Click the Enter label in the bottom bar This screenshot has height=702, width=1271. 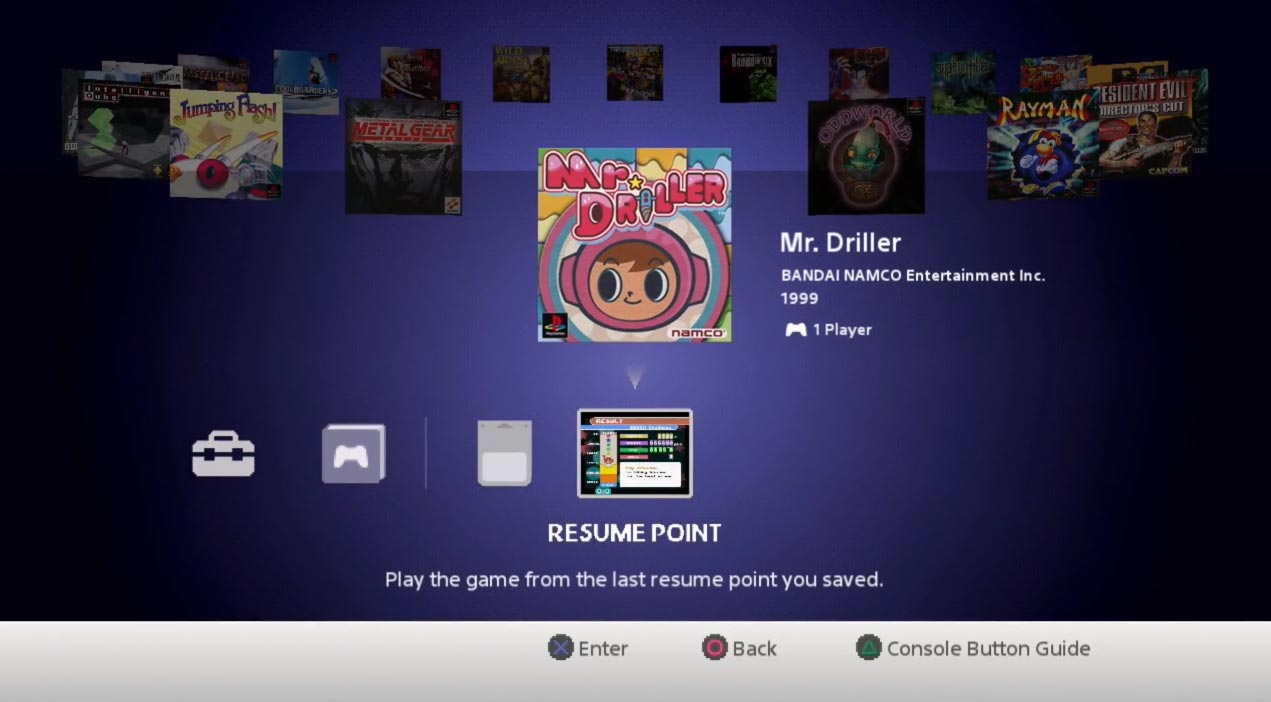(x=602, y=648)
